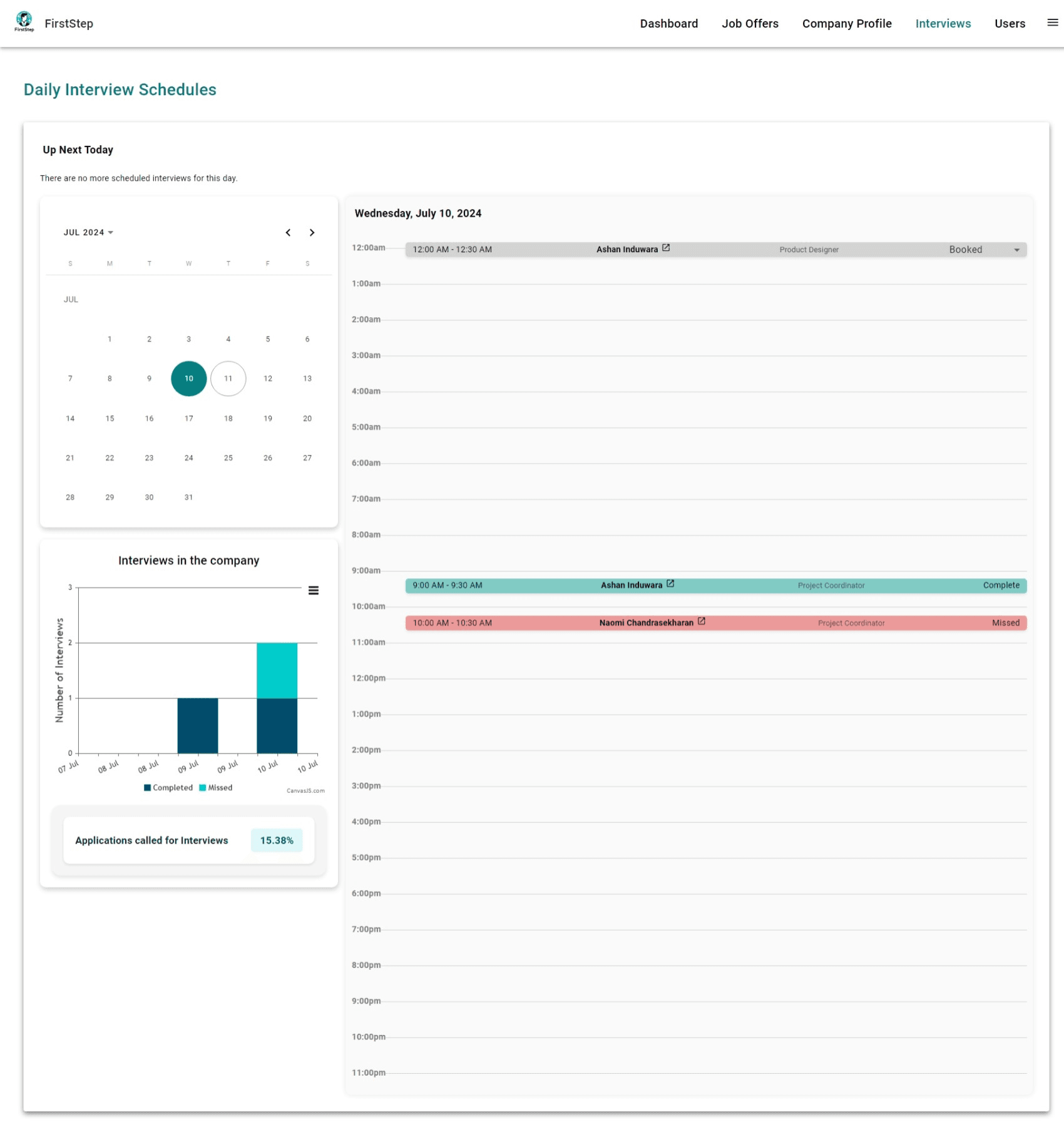Screen dimensions: 1064x1122
Task: Open Ashan Induwara's 9:00 AM interview link
Action: point(670,584)
